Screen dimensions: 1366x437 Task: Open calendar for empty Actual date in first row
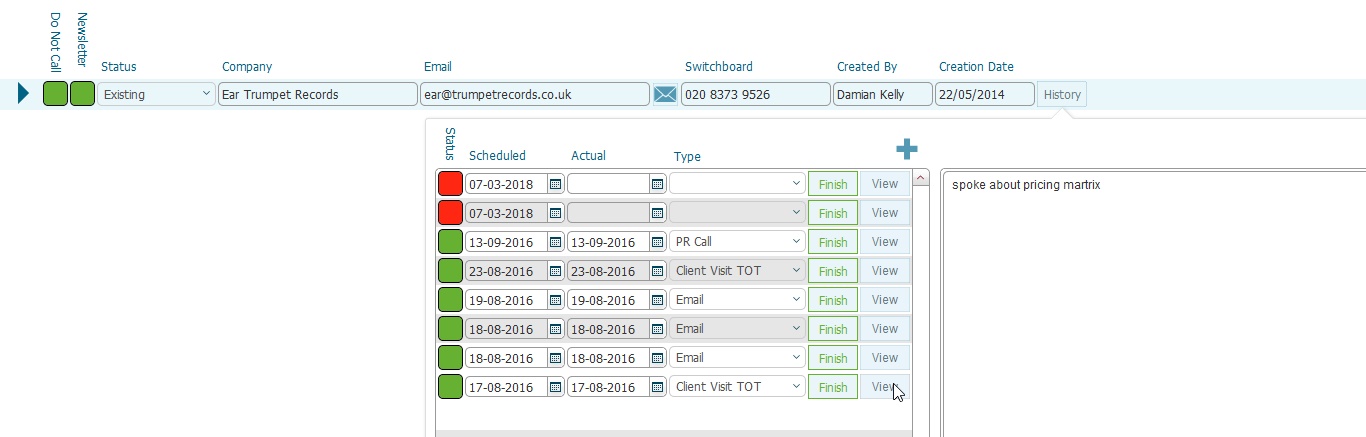[x=657, y=184]
